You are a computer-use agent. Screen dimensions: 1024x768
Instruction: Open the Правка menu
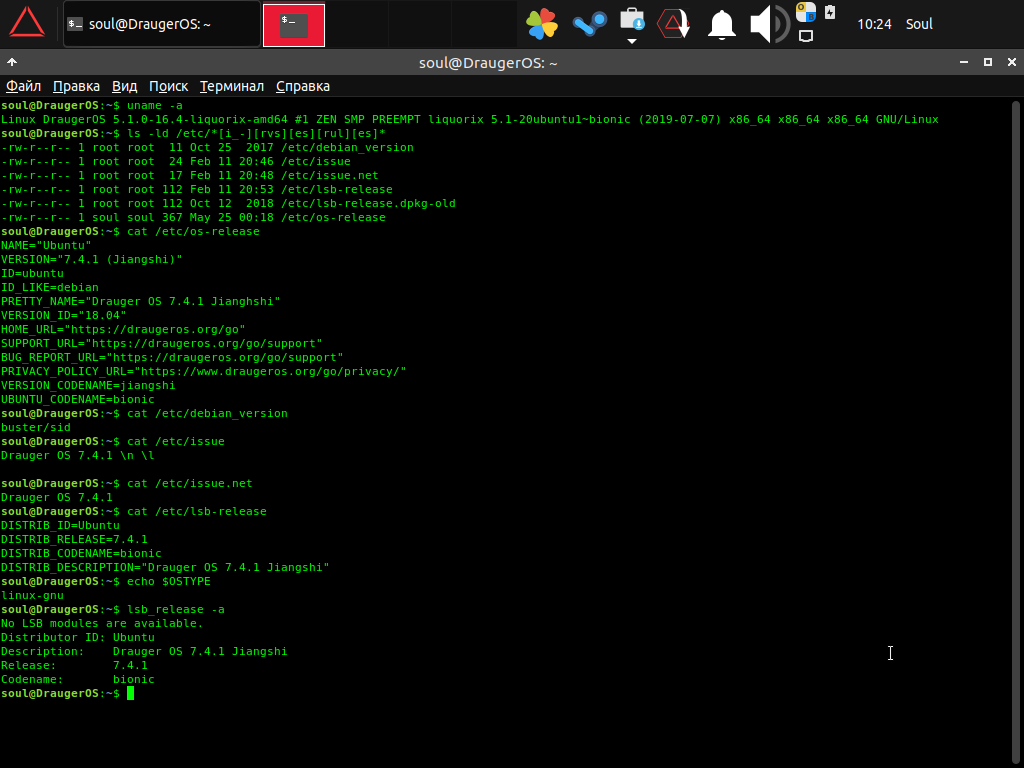click(x=76, y=86)
